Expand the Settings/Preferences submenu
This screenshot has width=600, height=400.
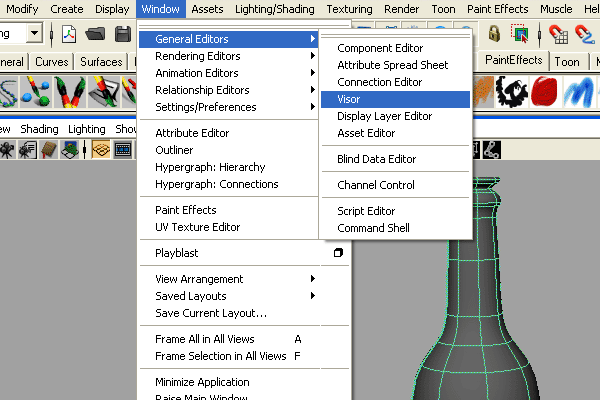[x=228, y=107]
